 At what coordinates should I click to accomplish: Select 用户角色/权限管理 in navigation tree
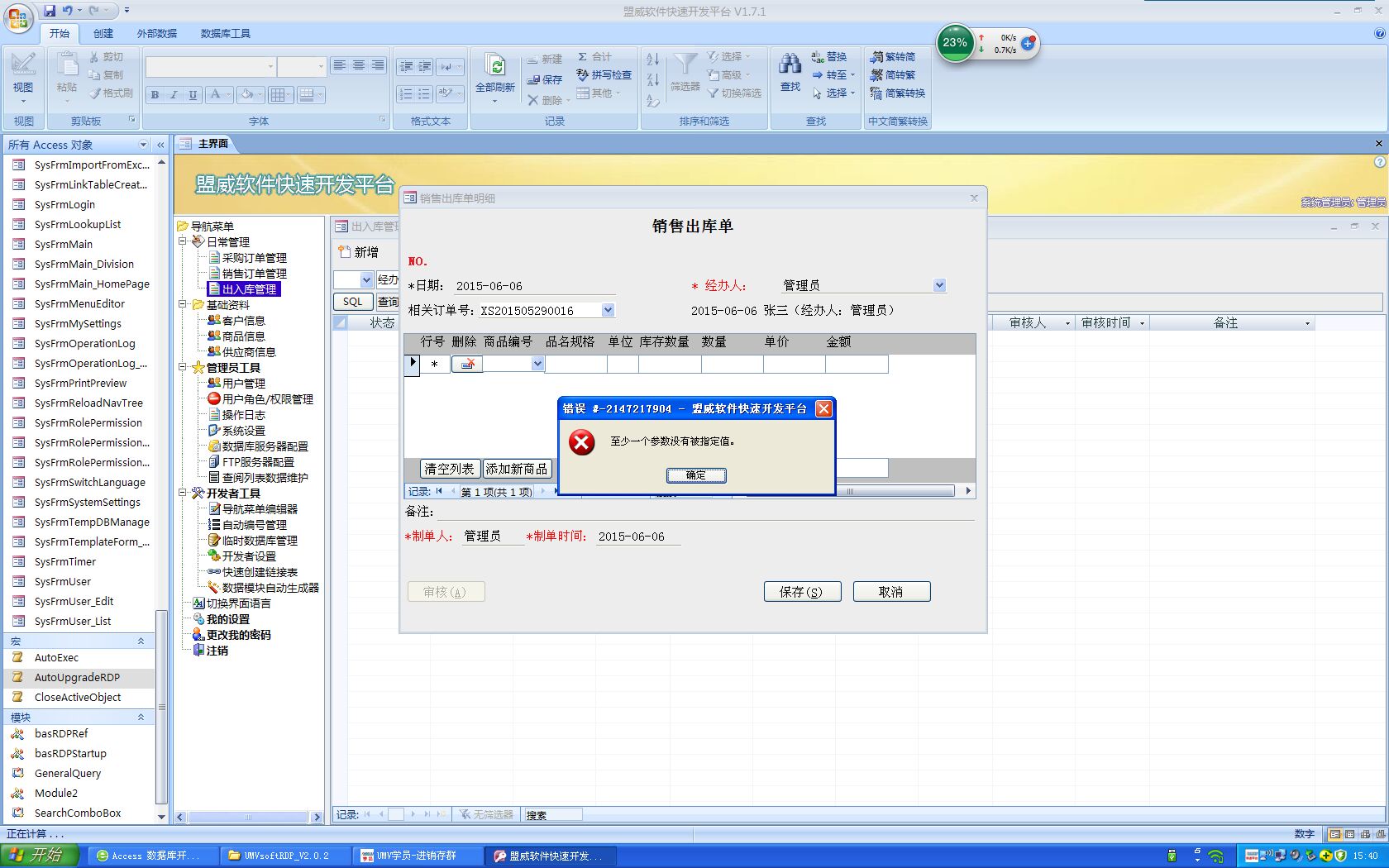[267, 399]
